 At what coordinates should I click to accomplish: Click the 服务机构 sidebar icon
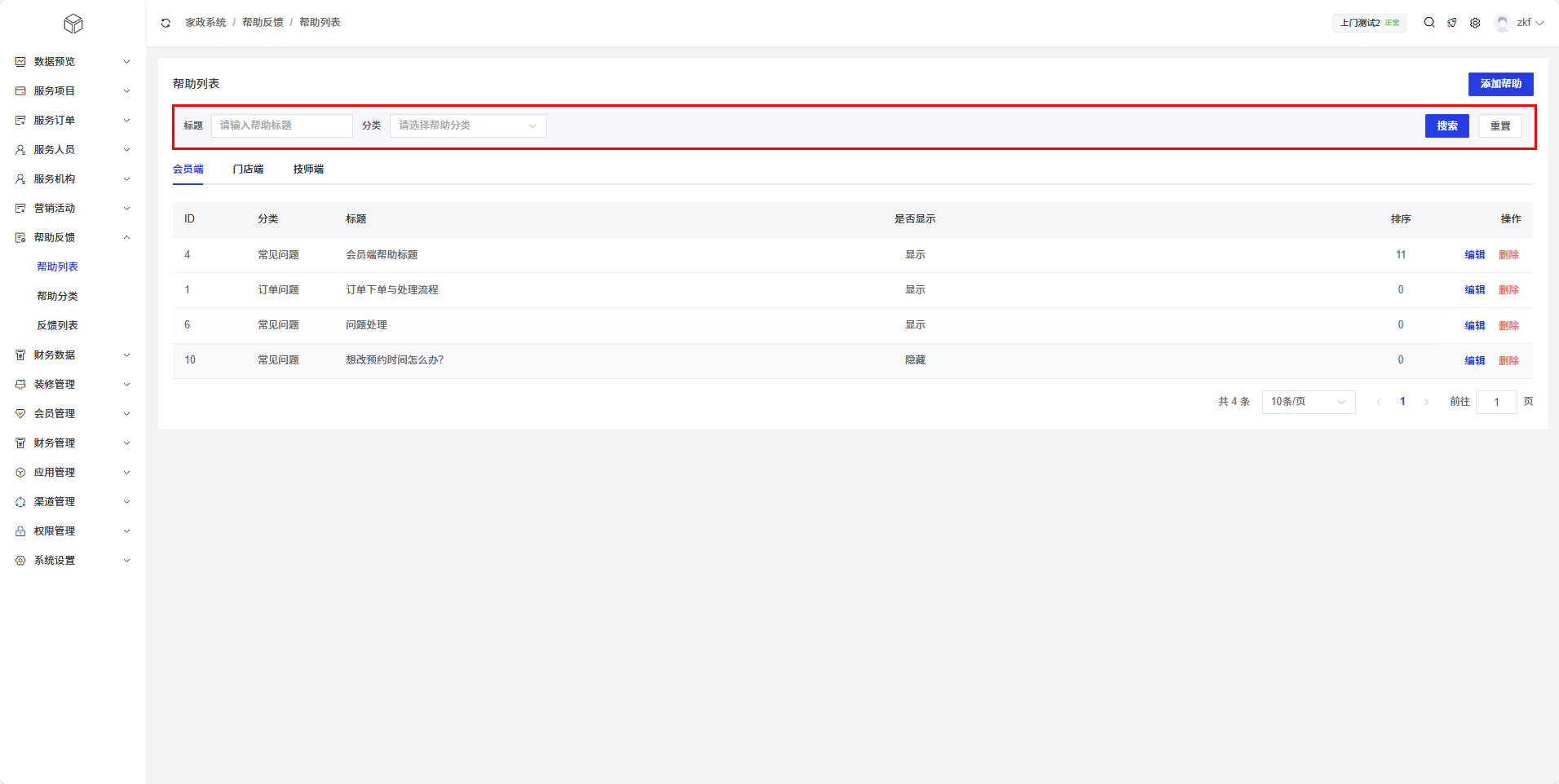[x=20, y=179]
